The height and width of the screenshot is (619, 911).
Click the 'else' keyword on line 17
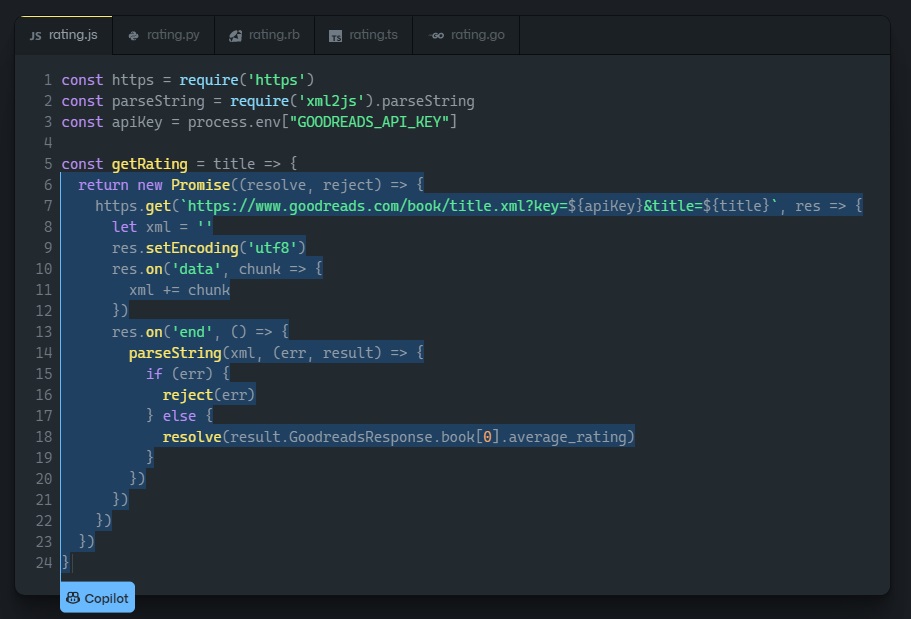(179, 416)
